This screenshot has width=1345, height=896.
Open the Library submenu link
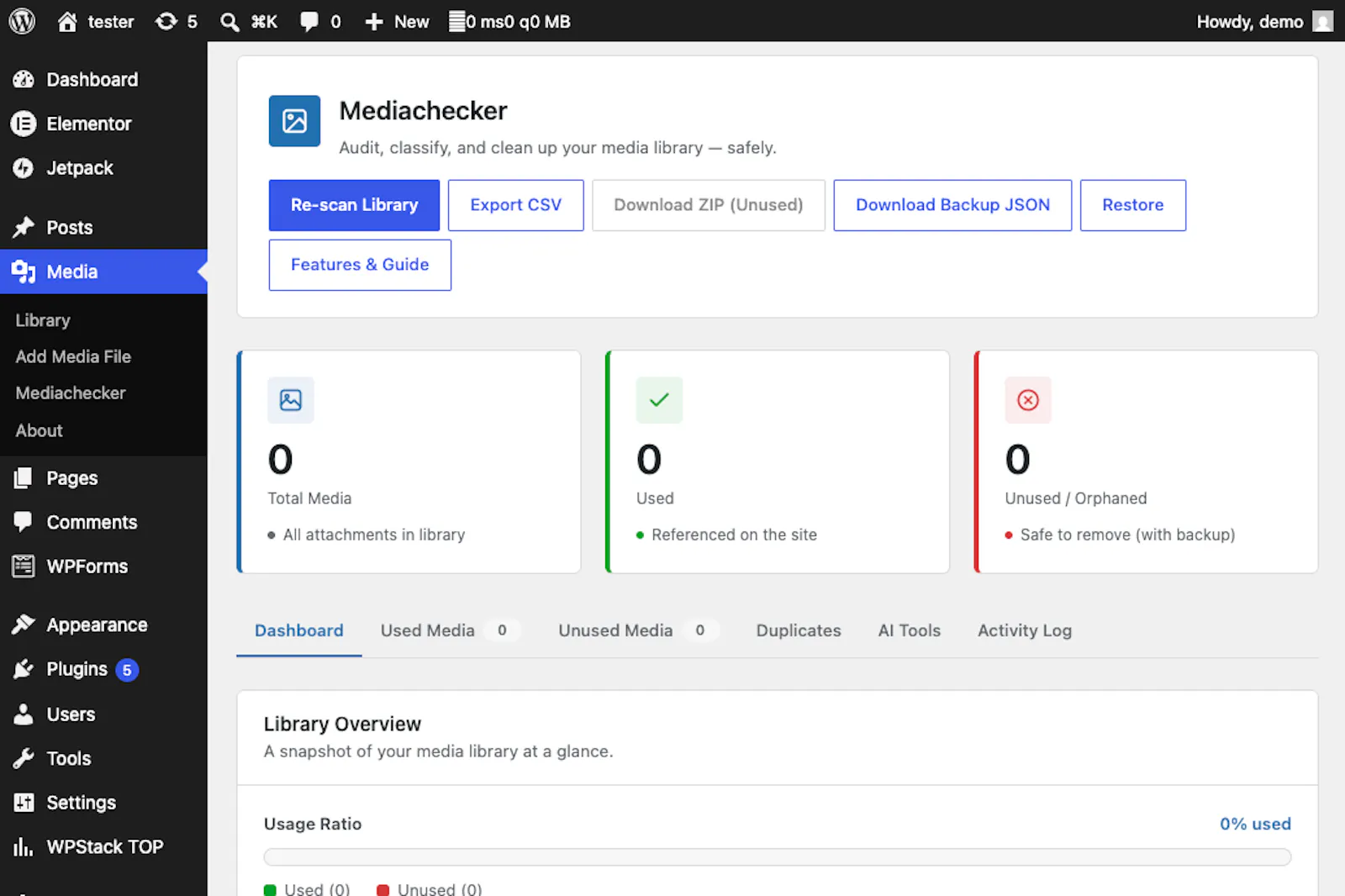click(43, 320)
